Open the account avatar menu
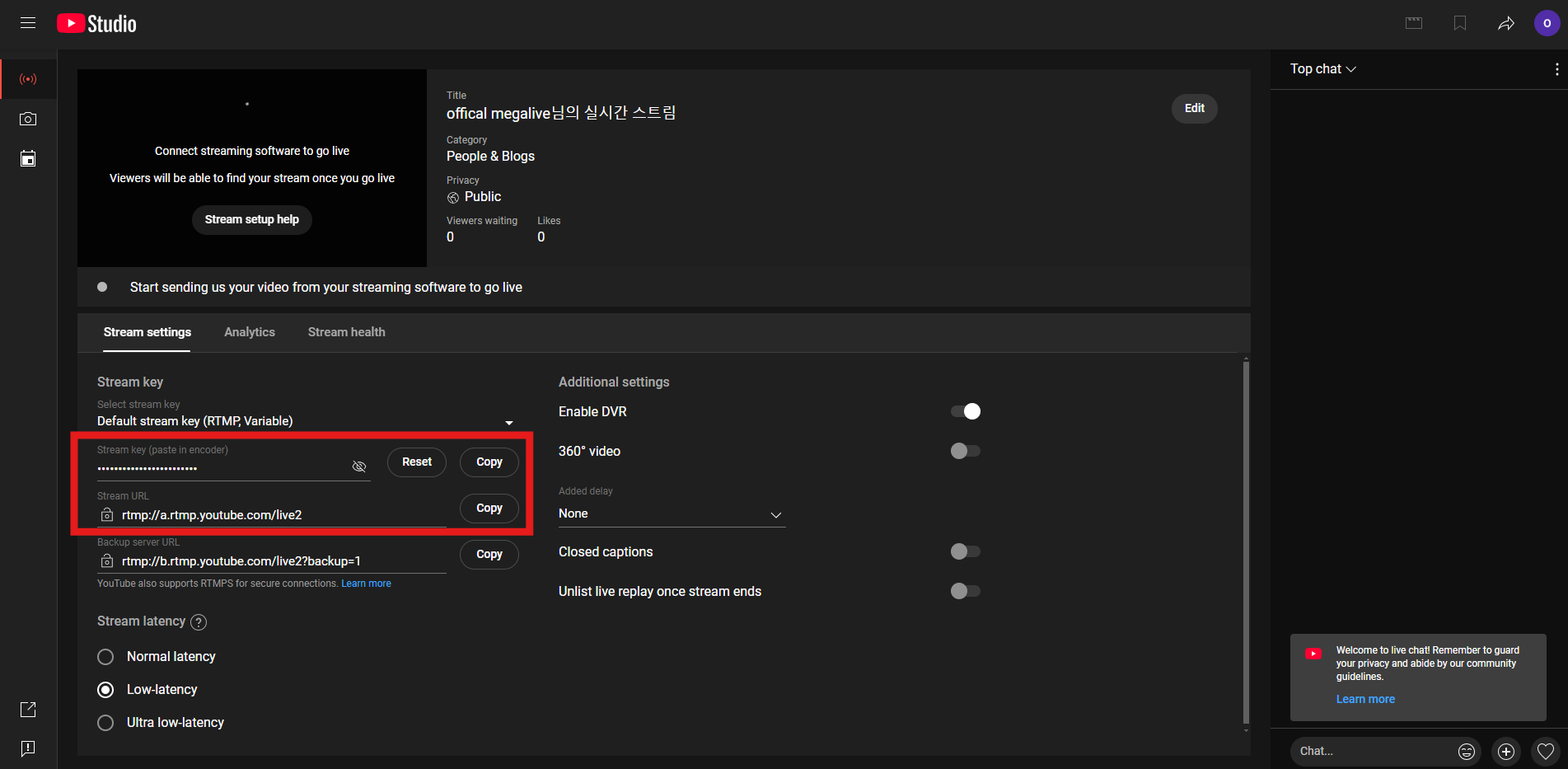 [1547, 23]
